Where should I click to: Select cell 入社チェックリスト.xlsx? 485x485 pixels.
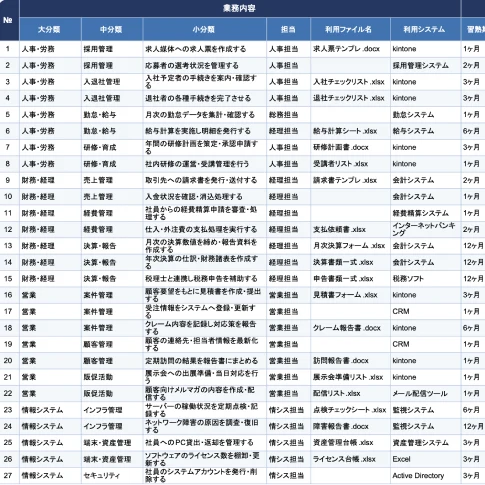[350, 82]
